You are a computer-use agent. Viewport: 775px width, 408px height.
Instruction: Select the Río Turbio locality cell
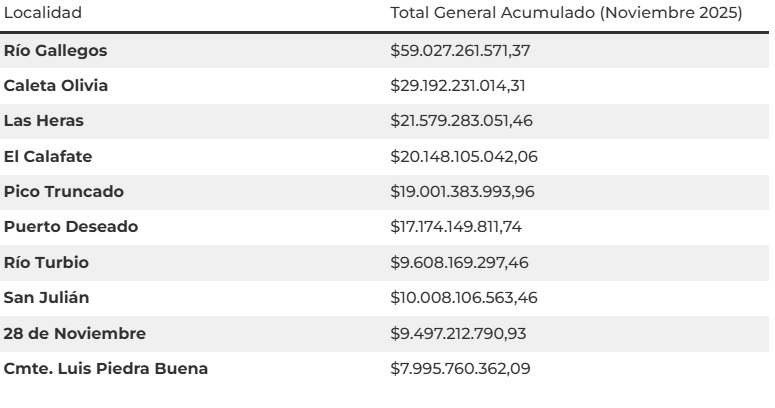coord(45,263)
